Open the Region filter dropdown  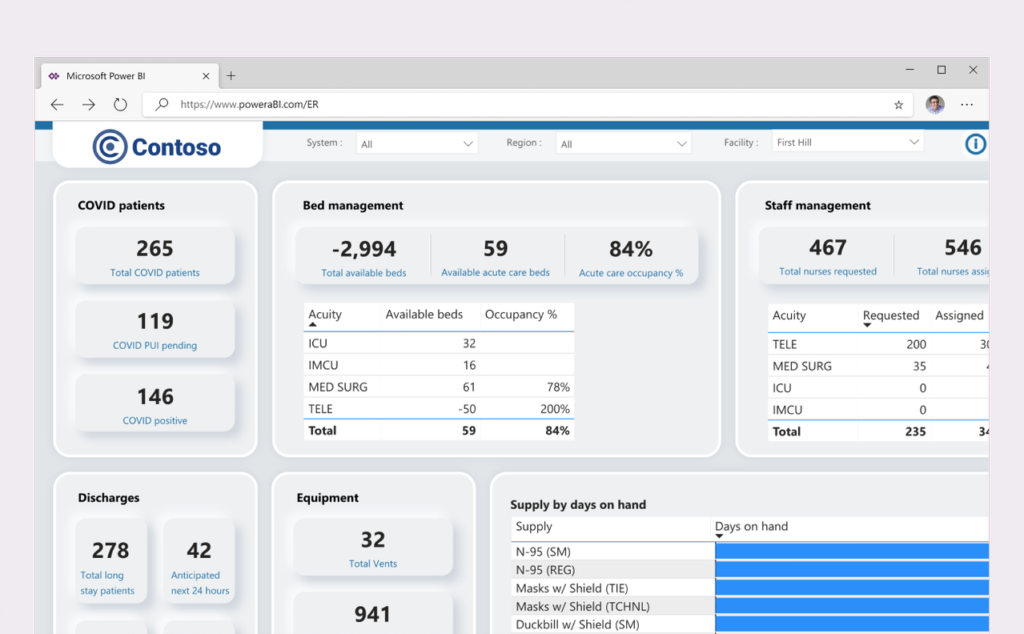point(623,142)
